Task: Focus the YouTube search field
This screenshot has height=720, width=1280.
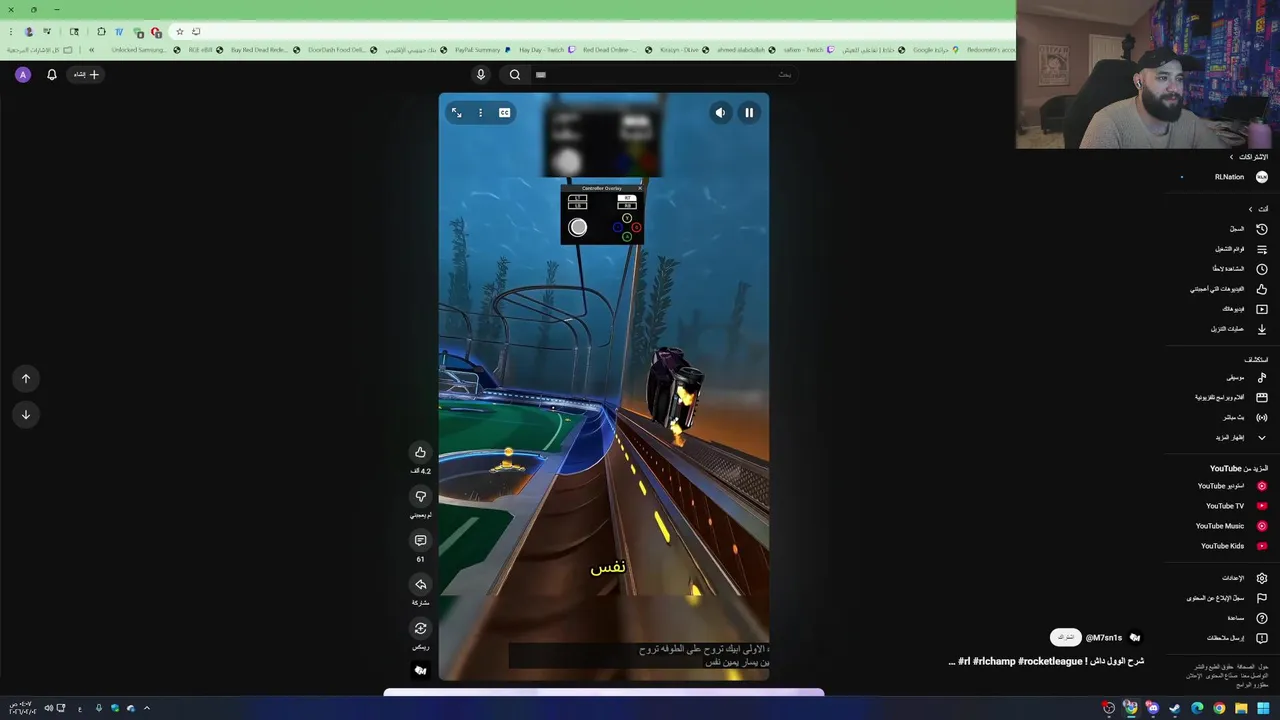Action: click(x=665, y=74)
